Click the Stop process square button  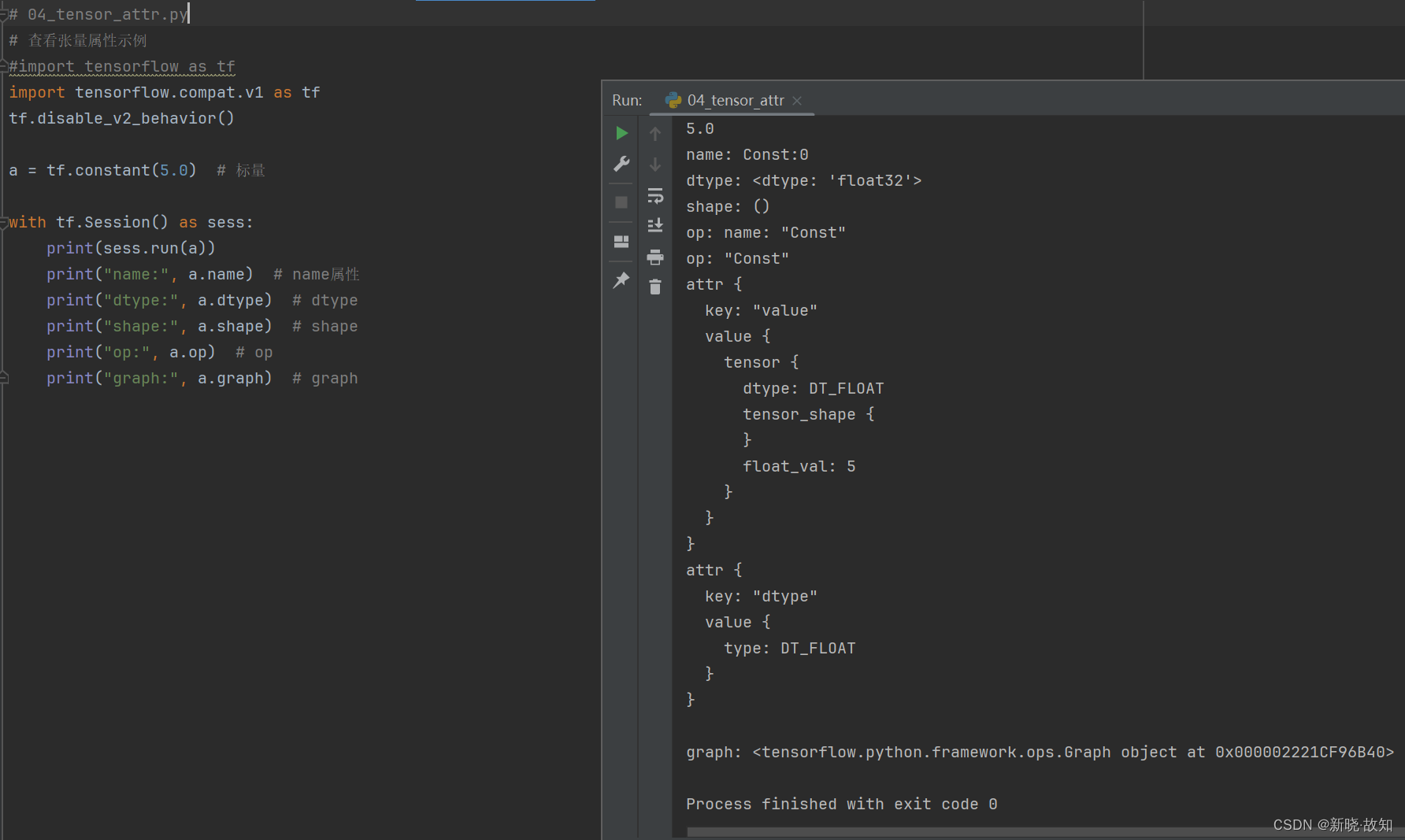tap(621, 202)
